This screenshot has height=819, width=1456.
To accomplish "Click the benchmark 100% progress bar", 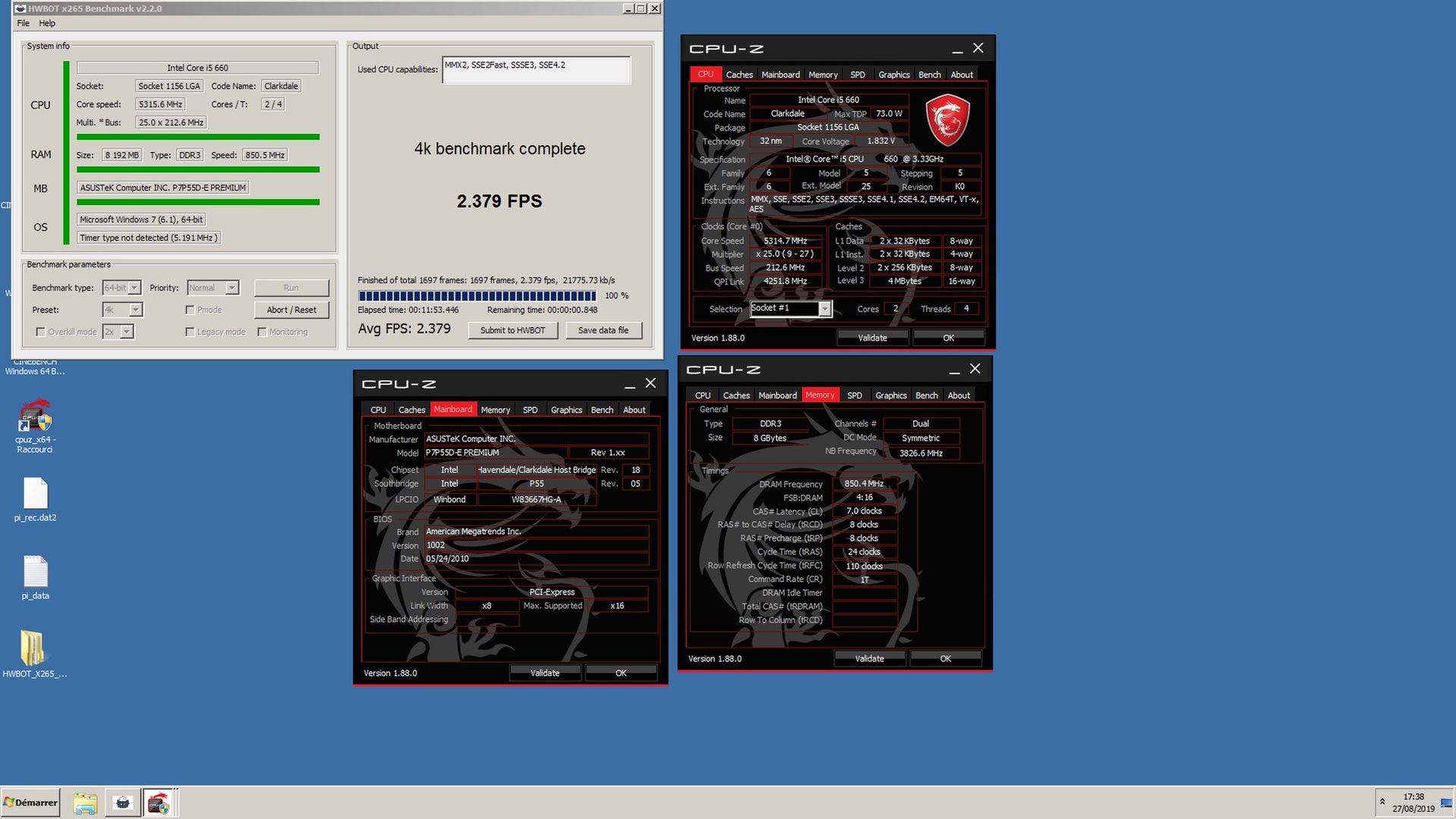I will pos(477,296).
